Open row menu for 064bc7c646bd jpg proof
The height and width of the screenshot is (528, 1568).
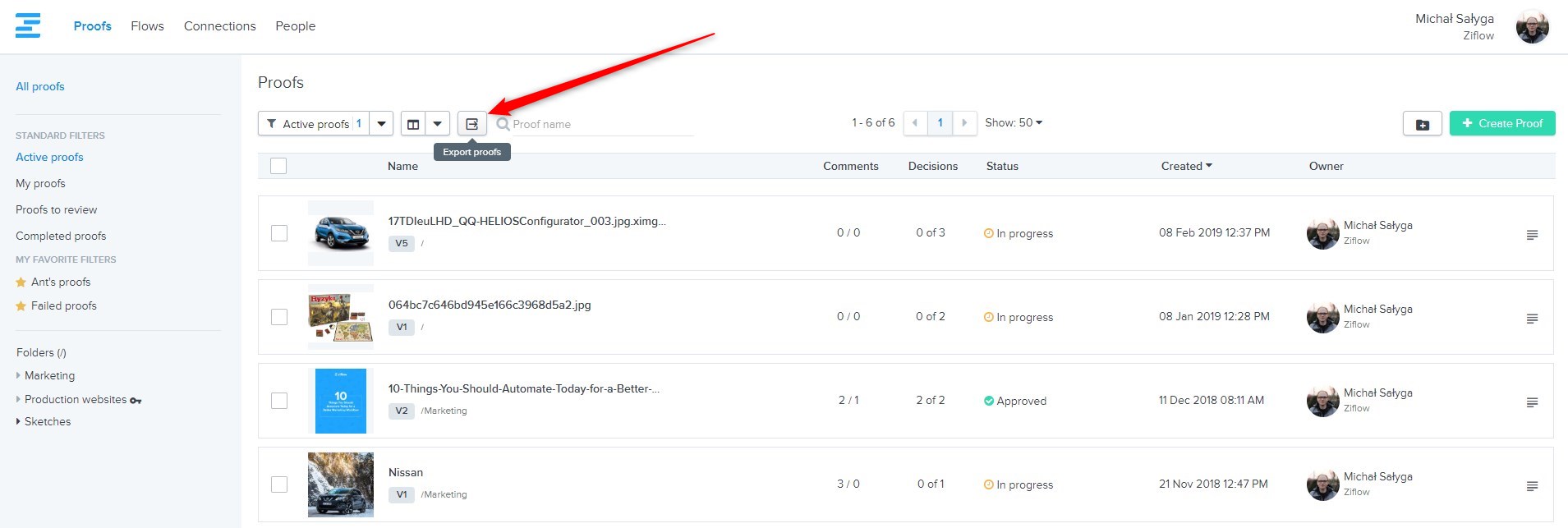coord(1532,319)
